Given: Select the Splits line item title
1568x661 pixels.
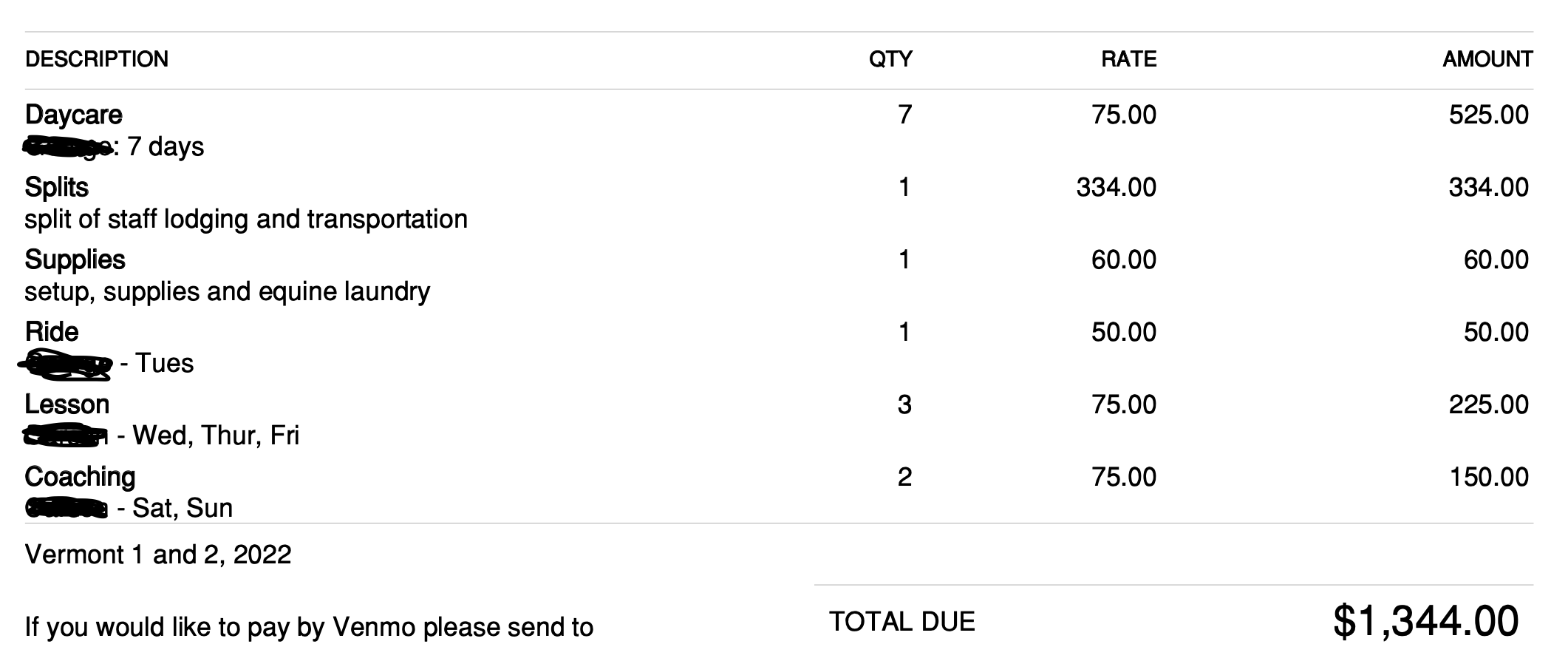Looking at the screenshot, I should pos(56,187).
